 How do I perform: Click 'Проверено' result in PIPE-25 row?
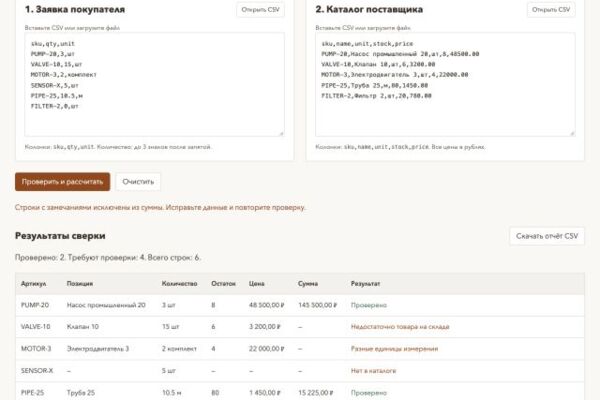(x=369, y=393)
